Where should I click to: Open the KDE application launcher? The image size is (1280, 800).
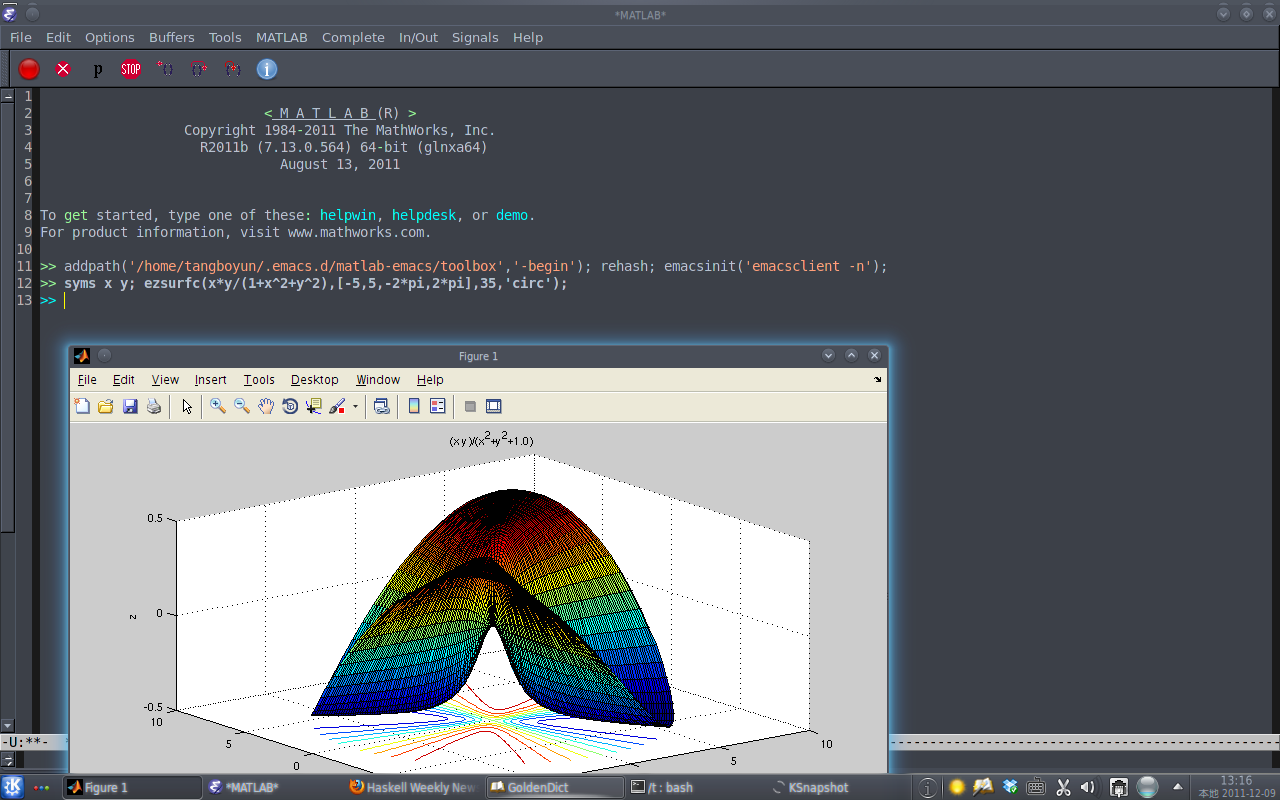[13, 787]
